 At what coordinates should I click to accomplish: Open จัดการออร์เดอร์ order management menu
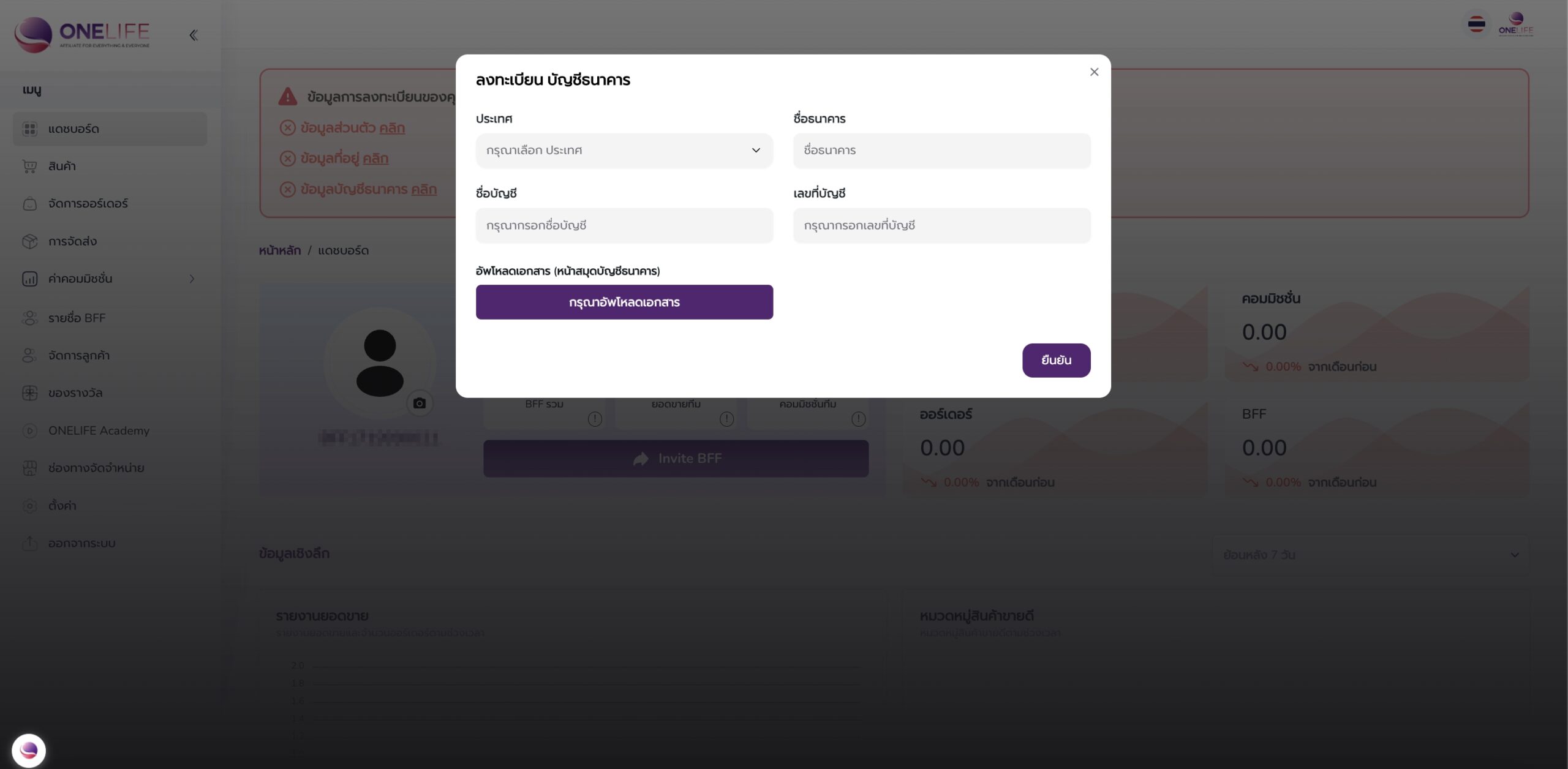[88, 203]
